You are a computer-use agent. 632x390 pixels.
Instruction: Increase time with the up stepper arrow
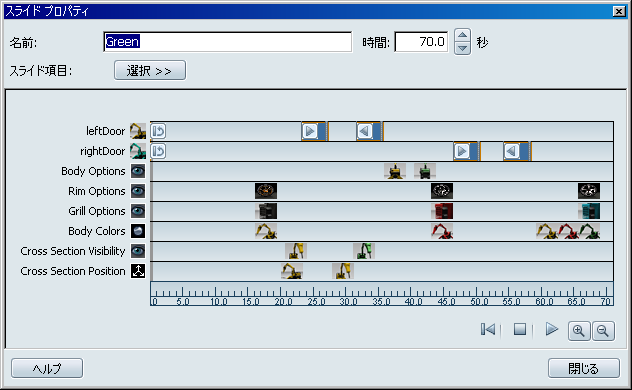click(463, 35)
